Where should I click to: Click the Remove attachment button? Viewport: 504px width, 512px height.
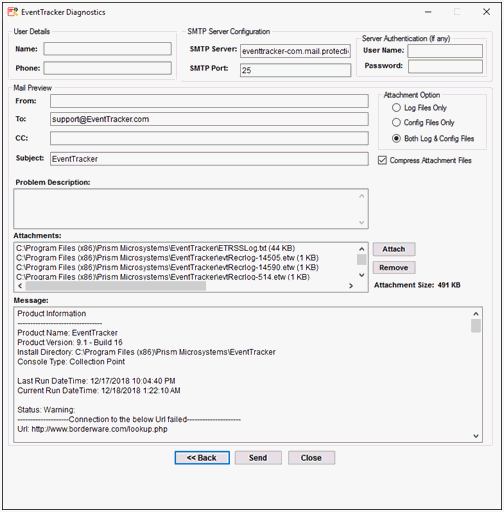click(x=394, y=268)
